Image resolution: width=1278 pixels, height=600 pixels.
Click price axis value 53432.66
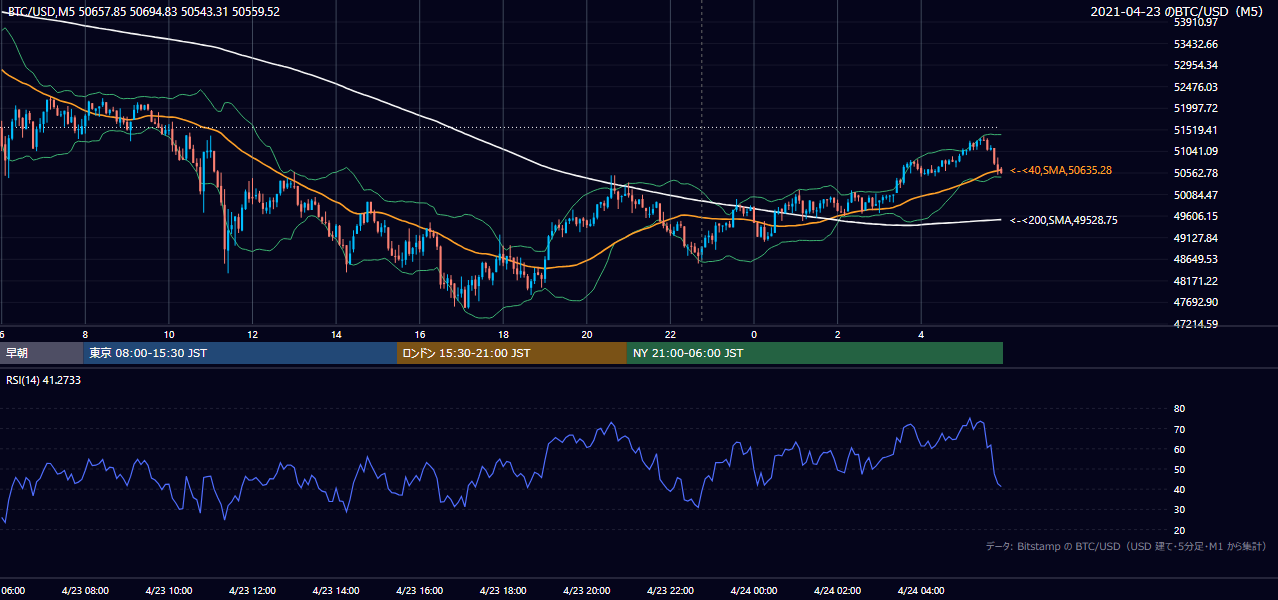point(1195,44)
